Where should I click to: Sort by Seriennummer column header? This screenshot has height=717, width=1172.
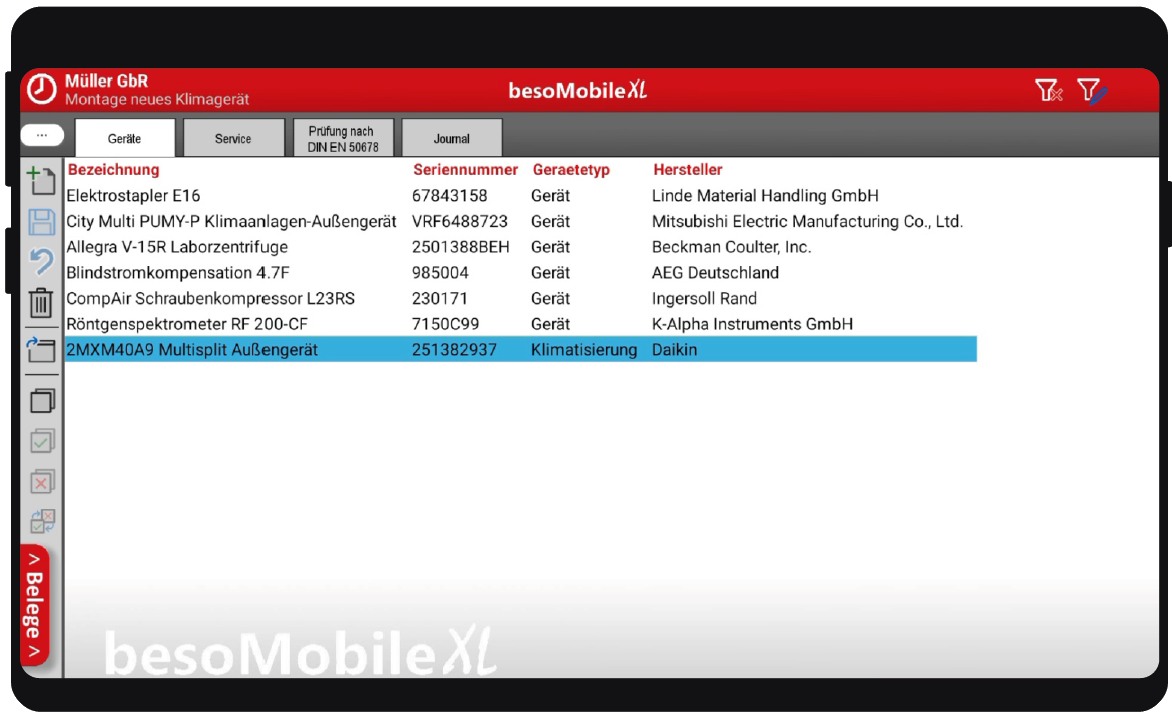465,170
